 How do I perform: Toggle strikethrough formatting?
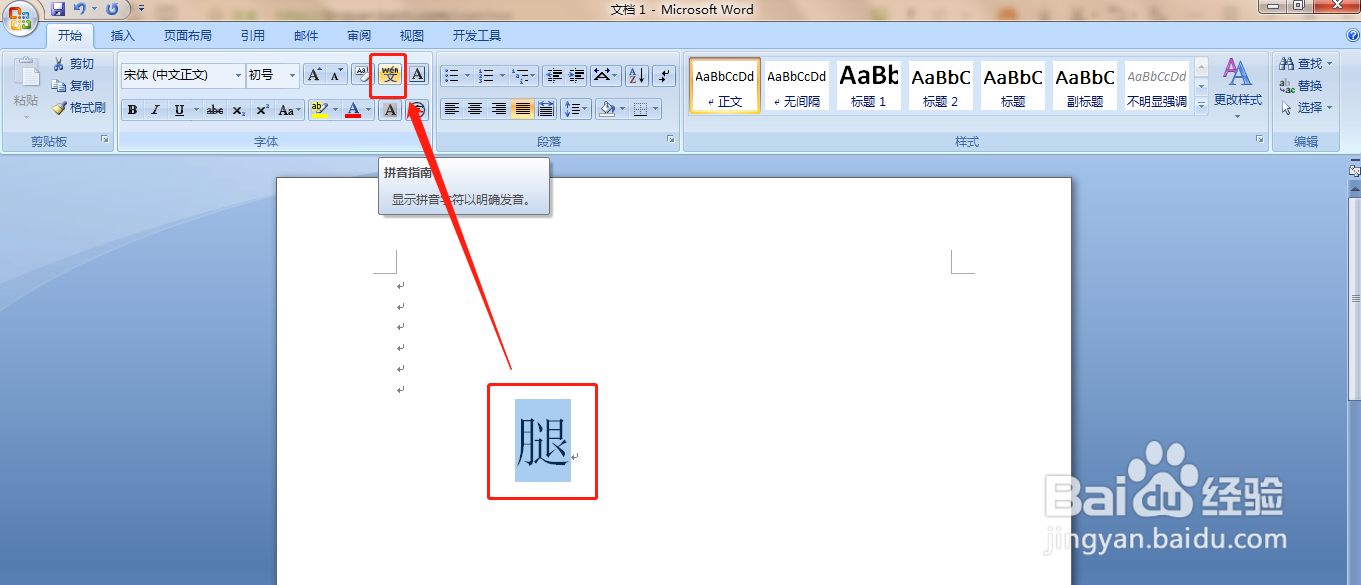(215, 110)
